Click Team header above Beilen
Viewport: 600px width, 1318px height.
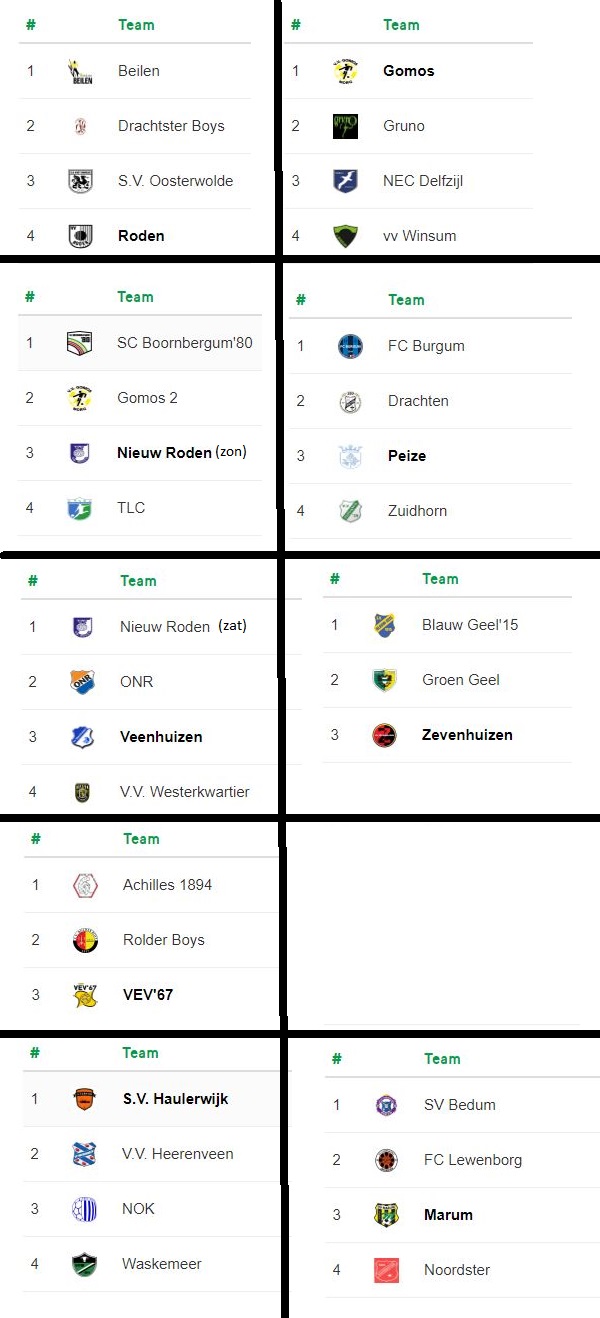(136, 25)
